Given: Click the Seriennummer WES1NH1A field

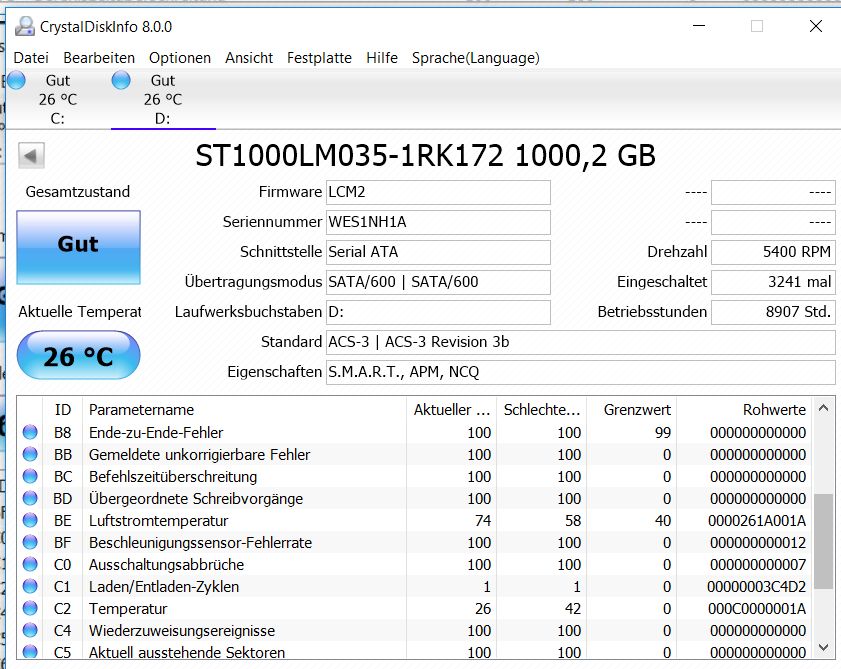Looking at the screenshot, I should [438, 222].
